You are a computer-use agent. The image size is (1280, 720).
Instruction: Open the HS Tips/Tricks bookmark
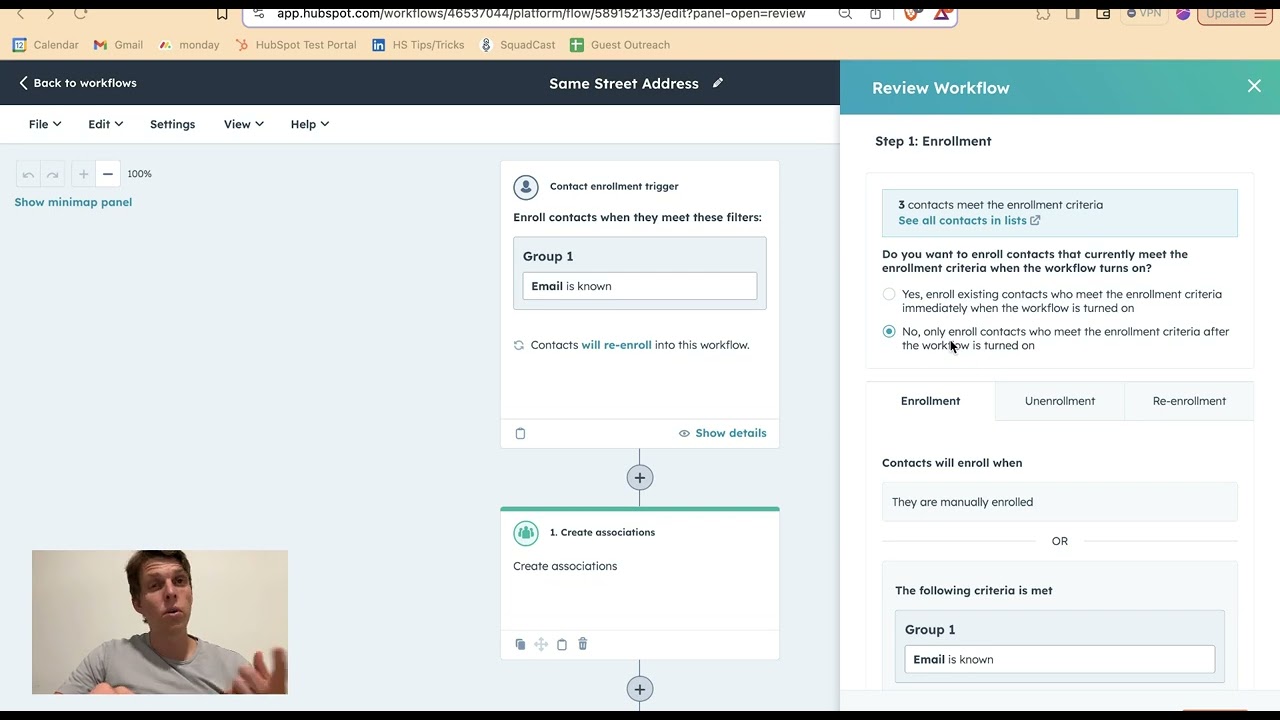pyautogui.click(x=418, y=45)
